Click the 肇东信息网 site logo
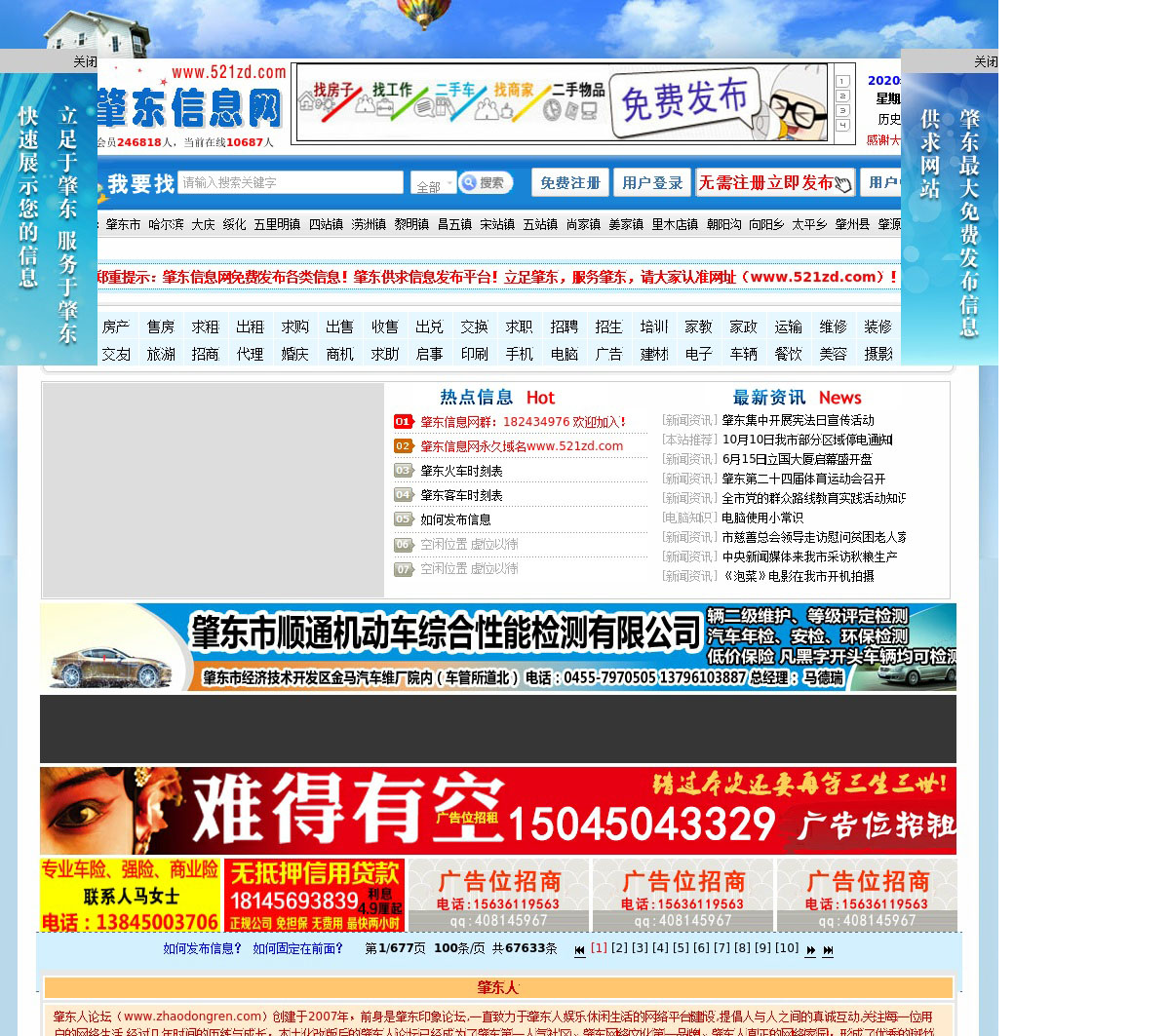 [190, 97]
